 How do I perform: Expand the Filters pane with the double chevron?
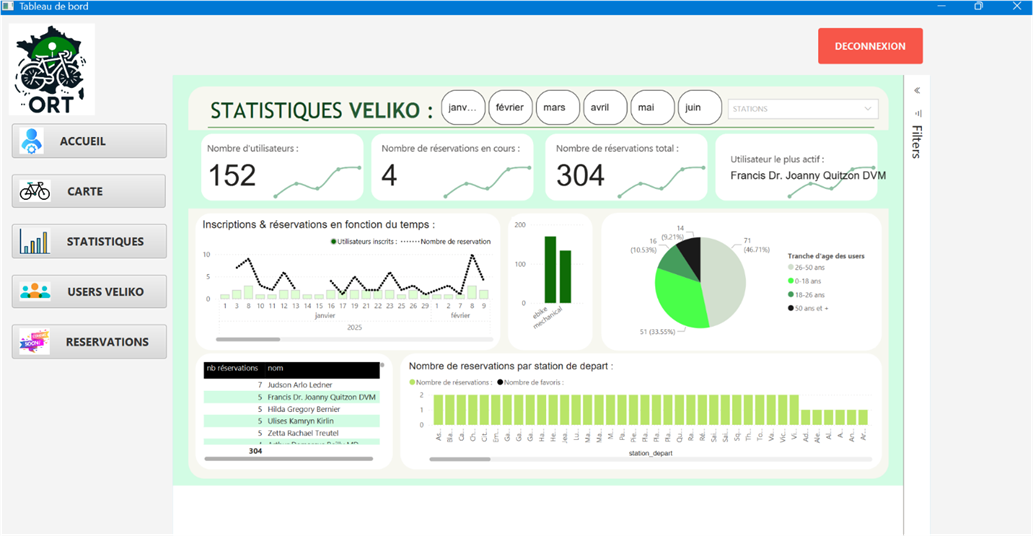pyautogui.click(x=917, y=90)
